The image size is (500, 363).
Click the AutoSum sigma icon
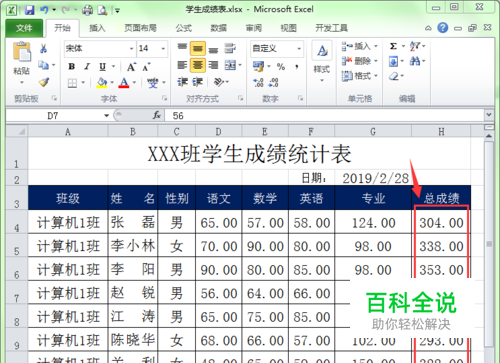click(393, 46)
